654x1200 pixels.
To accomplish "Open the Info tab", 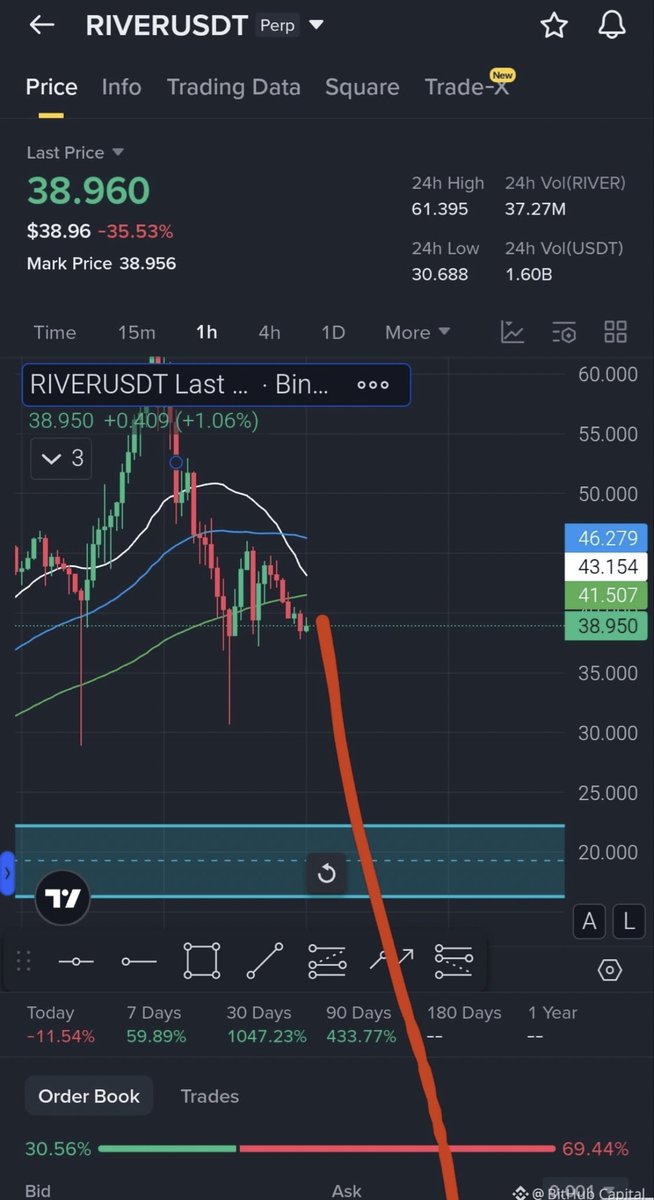I will (121, 87).
